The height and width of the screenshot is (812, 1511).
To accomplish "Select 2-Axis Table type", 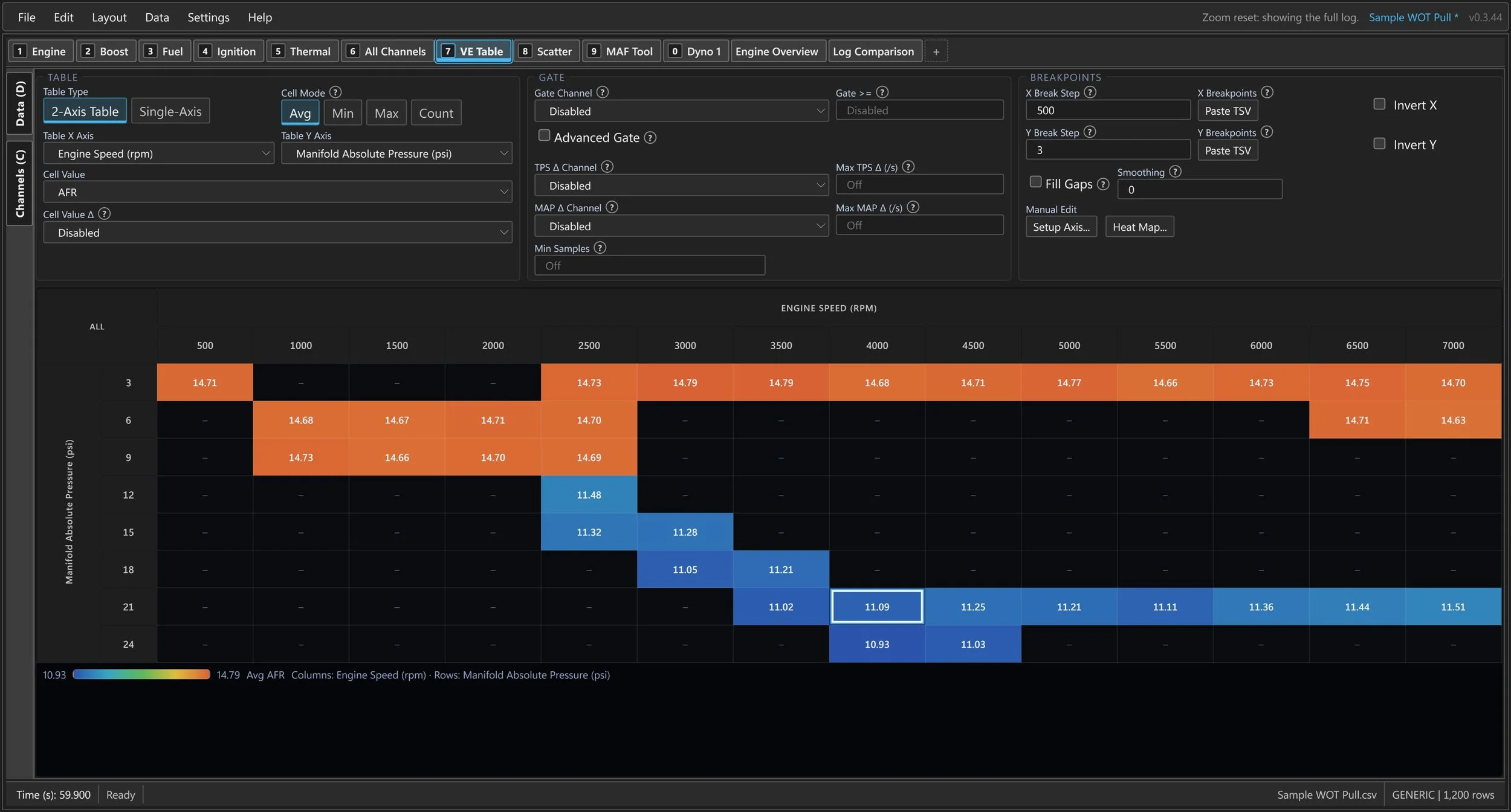I will pos(85,111).
